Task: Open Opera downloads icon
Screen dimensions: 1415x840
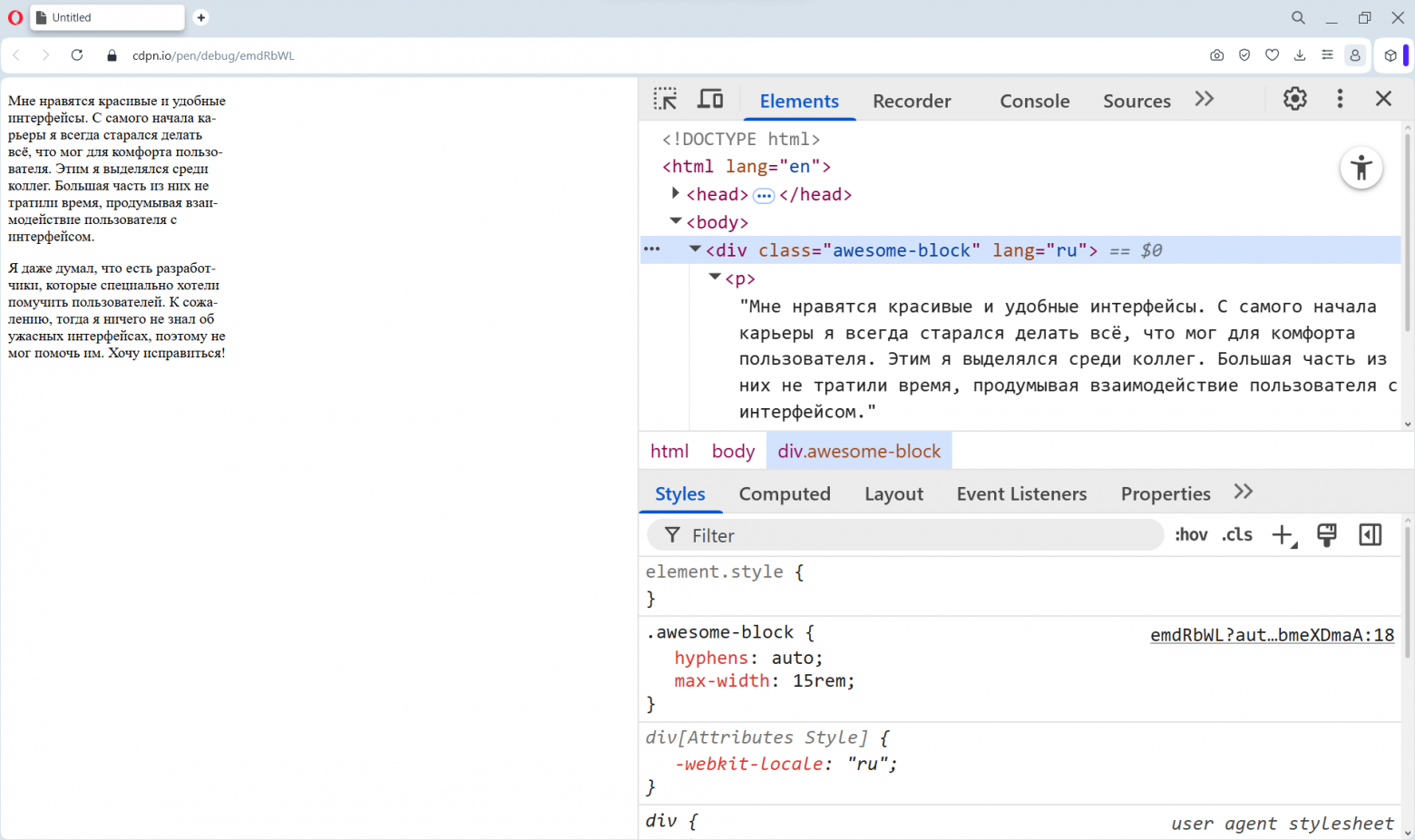Action: point(1300,55)
